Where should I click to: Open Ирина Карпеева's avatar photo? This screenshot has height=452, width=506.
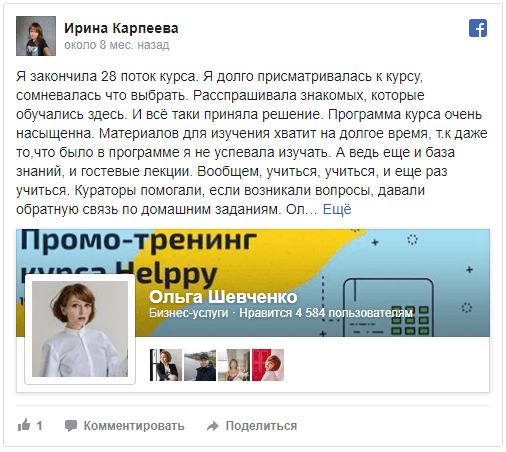click(36, 36)
